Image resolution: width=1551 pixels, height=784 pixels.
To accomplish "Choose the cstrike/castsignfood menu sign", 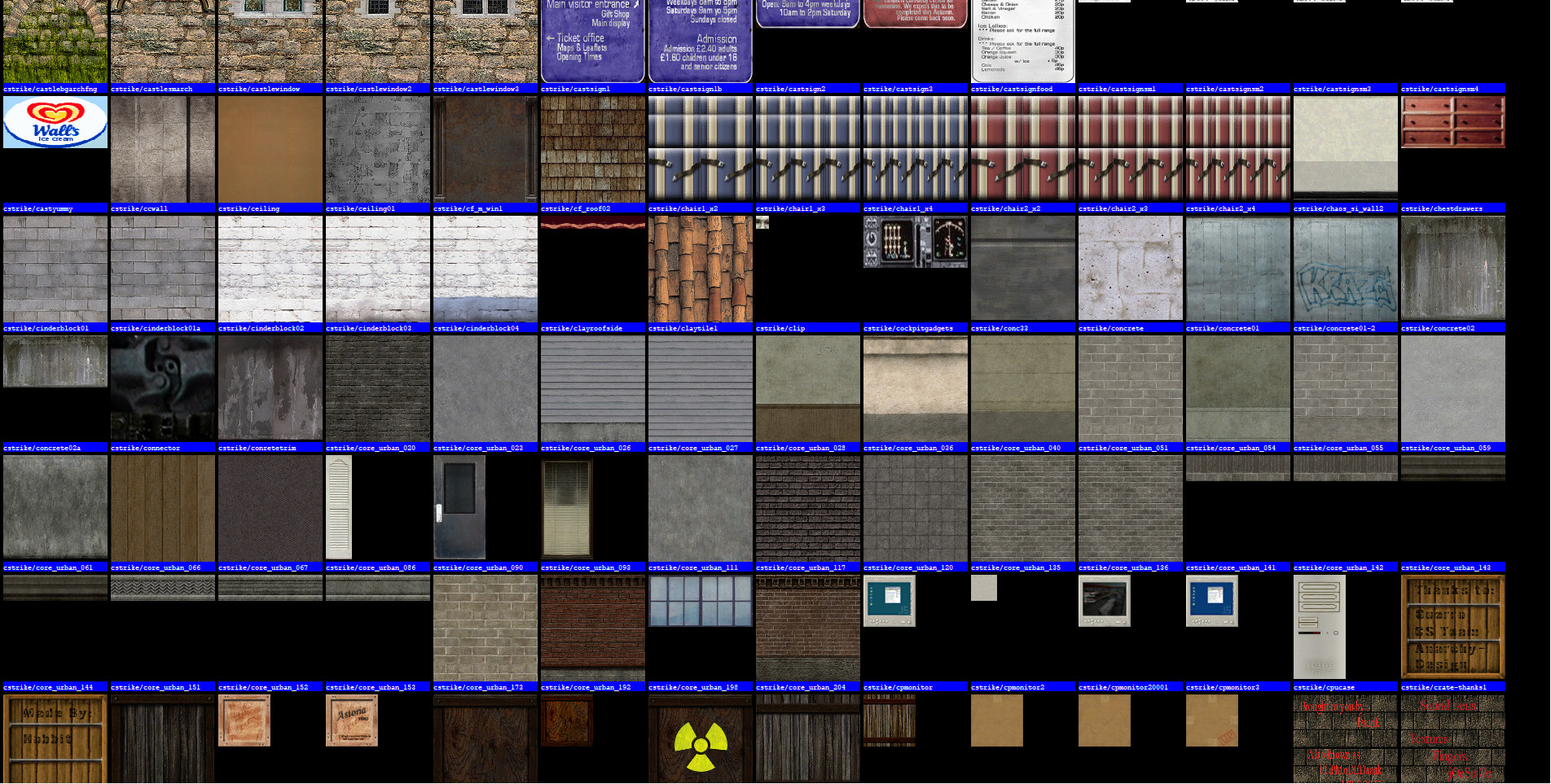I will coord(1022,41).
